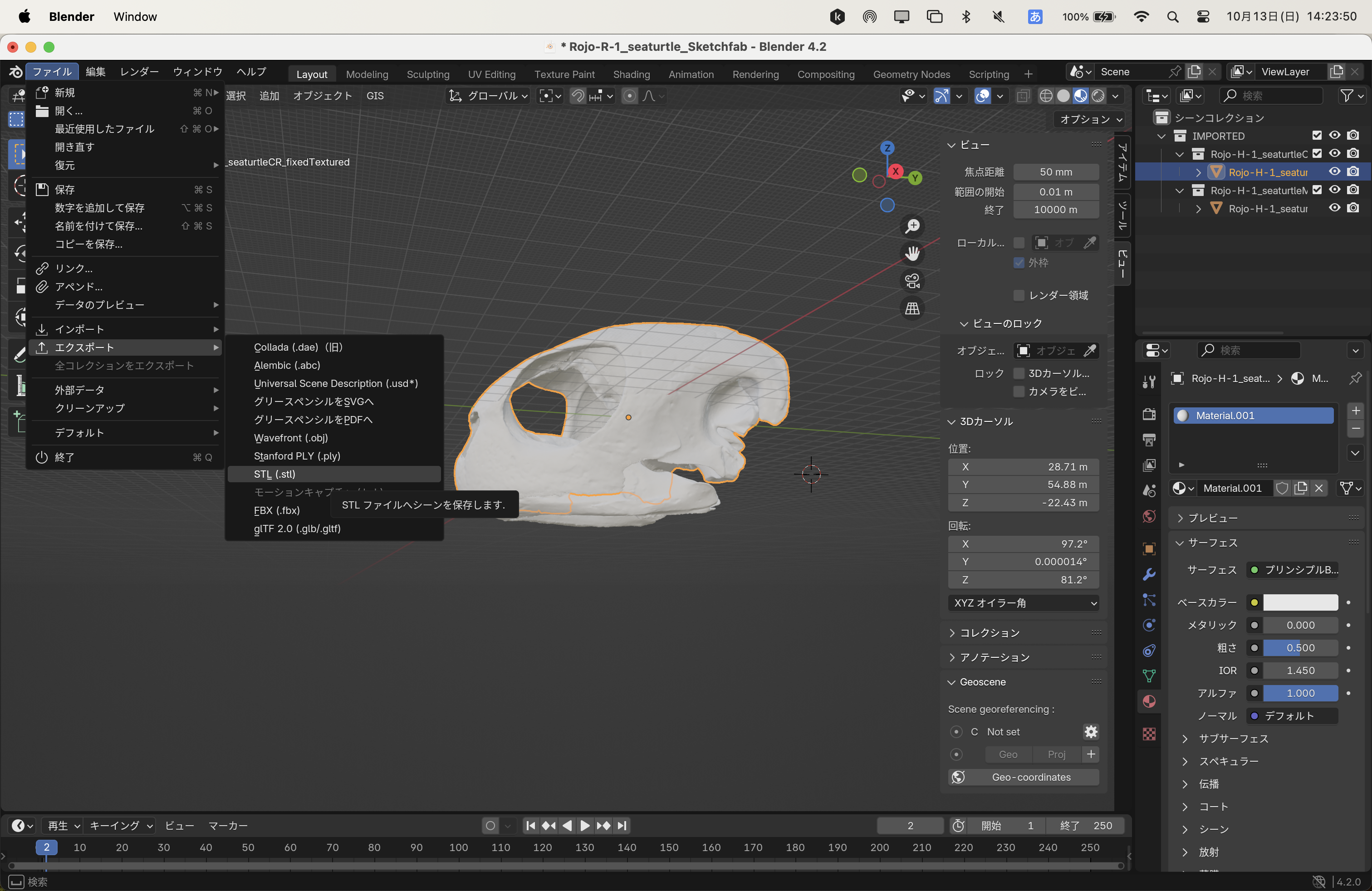Toggle camera view icon in viewport
The height and width of the screenshot is (891, 1372).
pos(912,281)
